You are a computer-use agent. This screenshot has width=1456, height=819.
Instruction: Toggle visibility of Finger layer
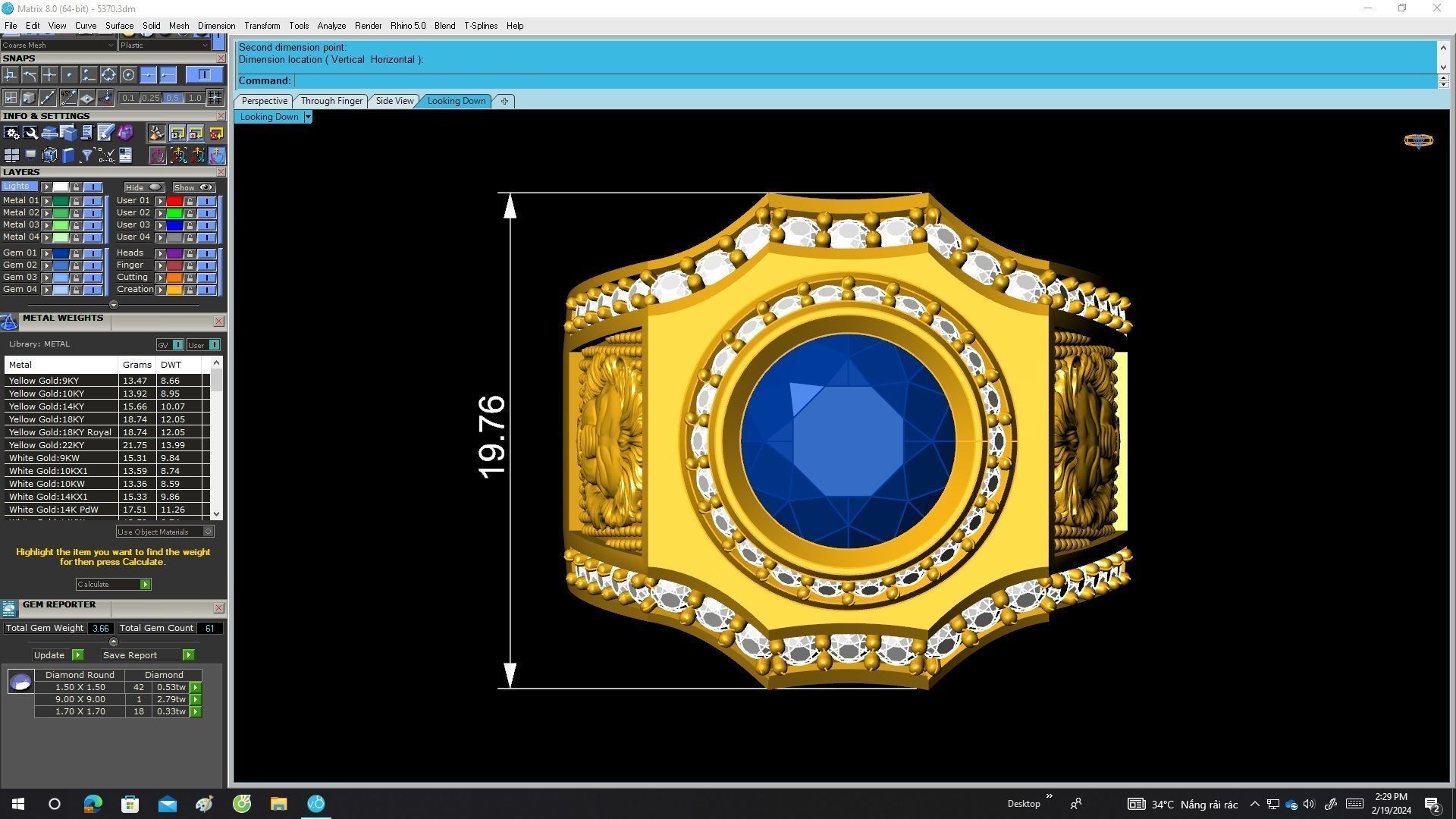pyautogui.click(x=206, y=265)
